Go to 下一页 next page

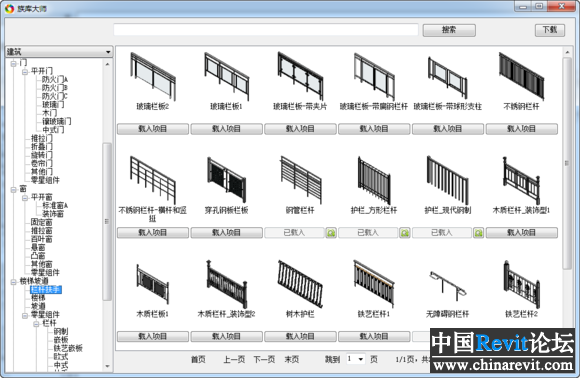click(264, 359)
